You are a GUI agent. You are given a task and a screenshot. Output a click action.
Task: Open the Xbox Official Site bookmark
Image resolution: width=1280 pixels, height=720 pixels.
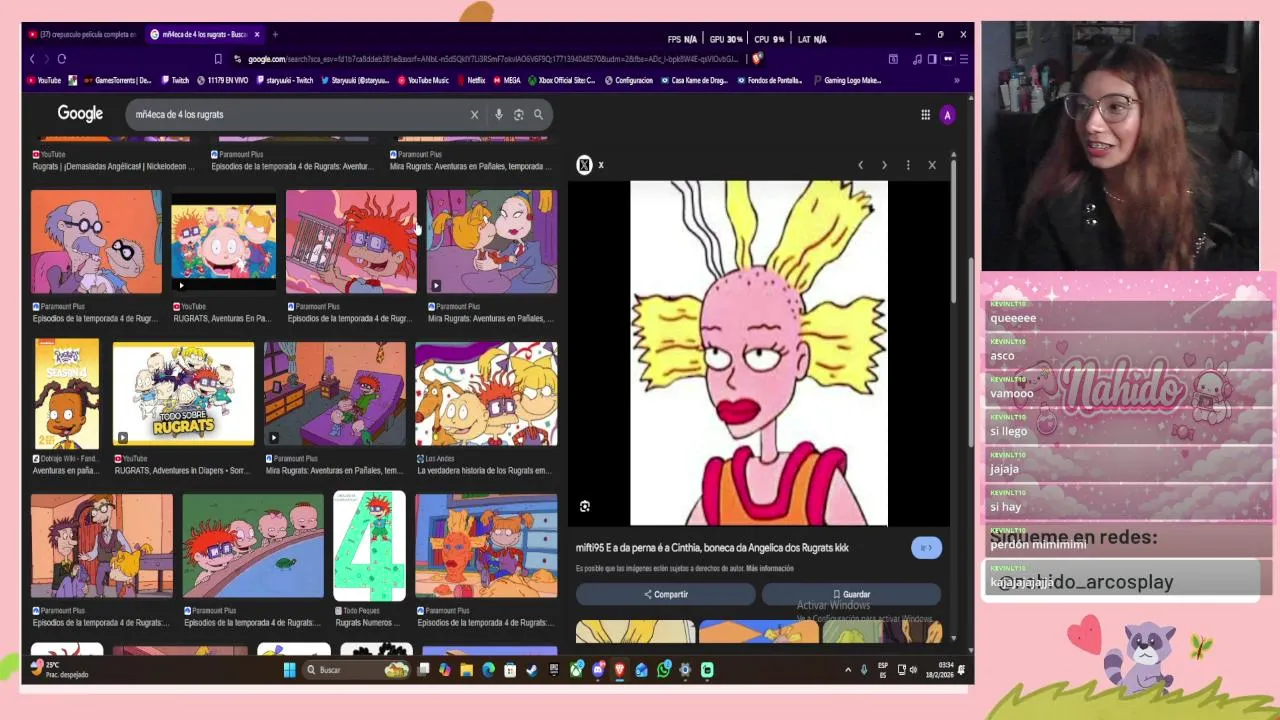coord(562,81)
